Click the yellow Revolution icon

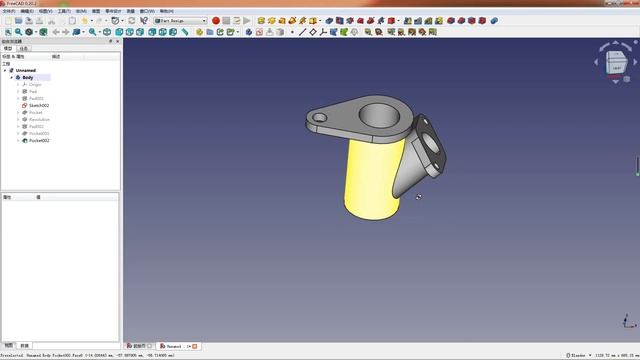click(271, 20)
